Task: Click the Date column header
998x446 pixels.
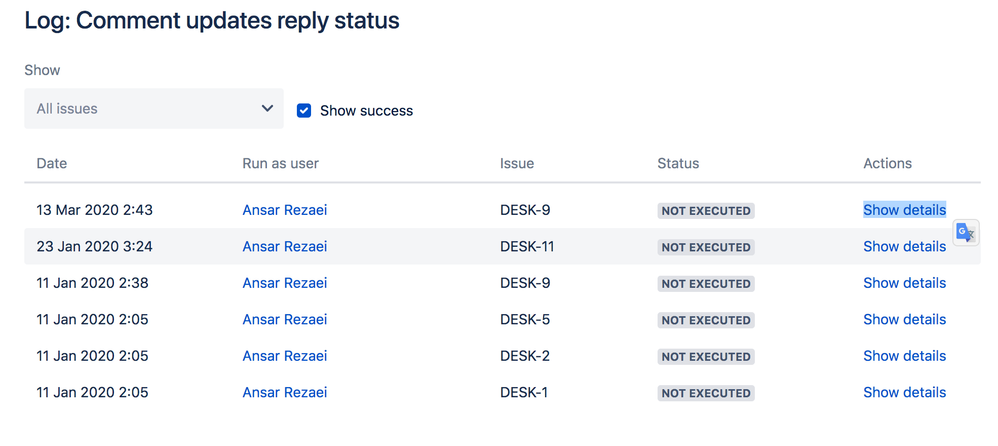Action: pos(52,163)
